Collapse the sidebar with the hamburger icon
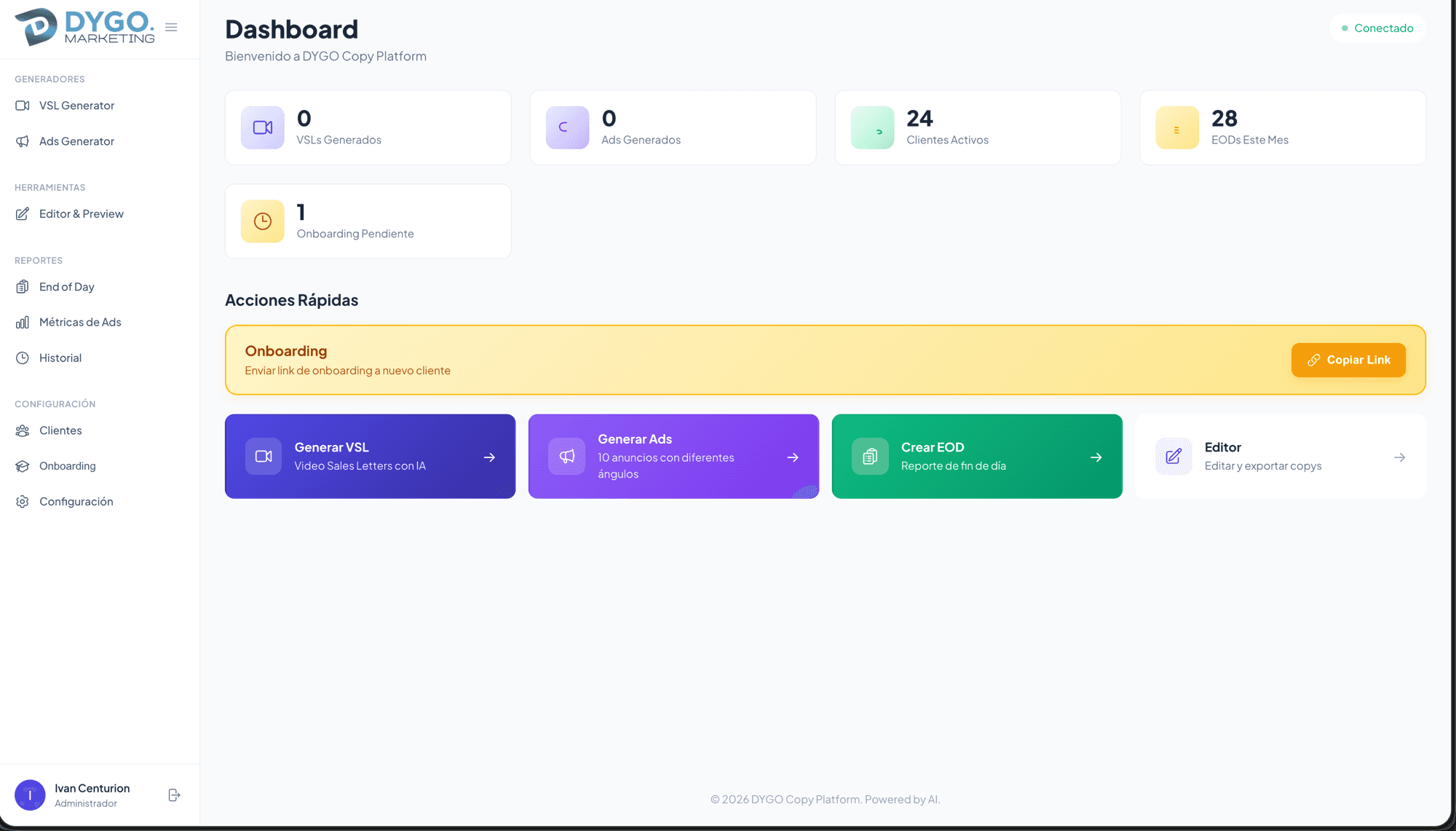1456x831 pixels. 171,27
